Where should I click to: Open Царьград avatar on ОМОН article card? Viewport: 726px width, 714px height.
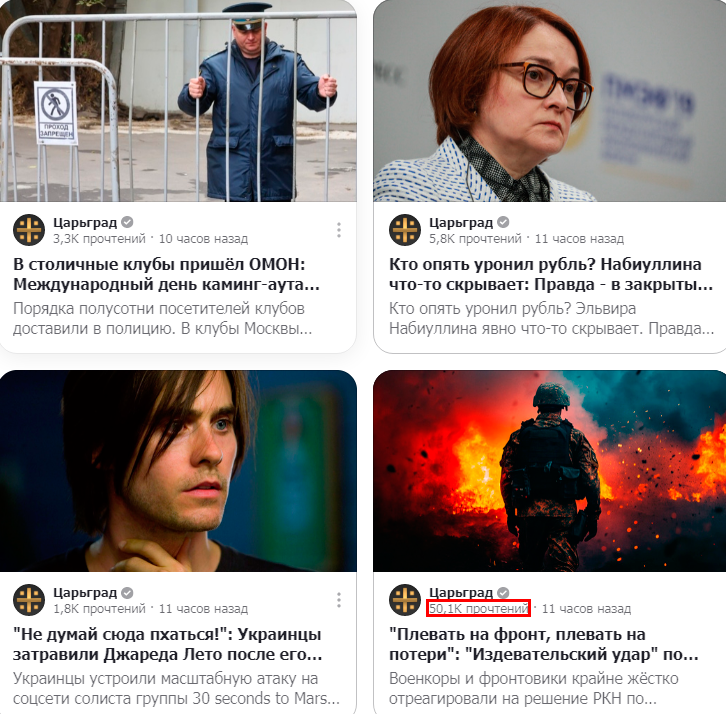pyautogui.click(x=29, y=230)
